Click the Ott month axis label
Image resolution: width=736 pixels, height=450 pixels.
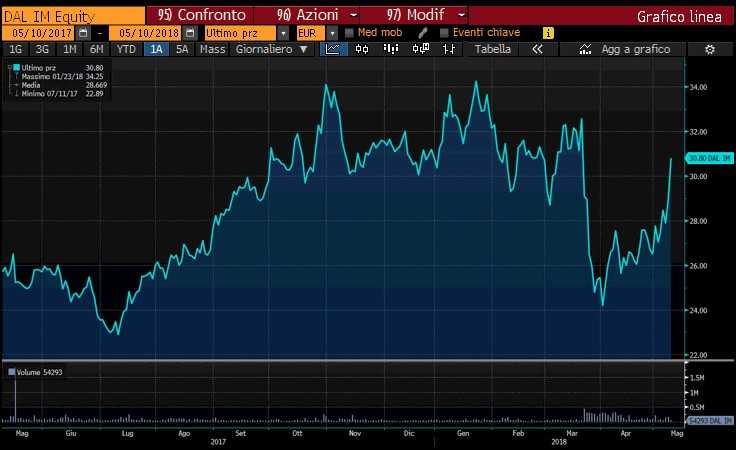[297, 433]
